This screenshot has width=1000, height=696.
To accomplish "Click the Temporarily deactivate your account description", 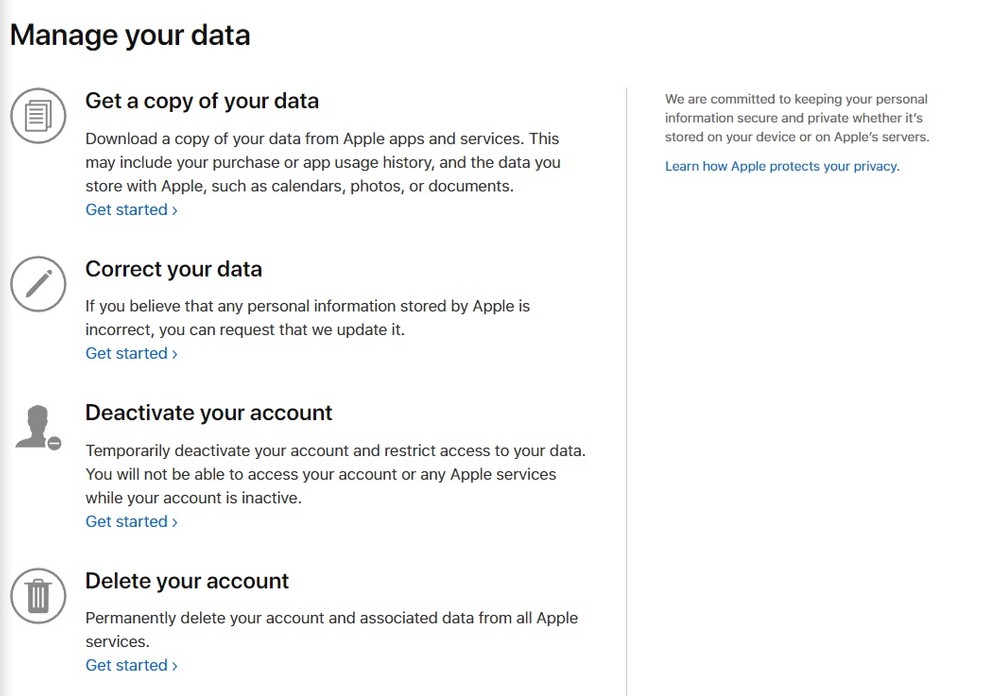I will point(335,475).
